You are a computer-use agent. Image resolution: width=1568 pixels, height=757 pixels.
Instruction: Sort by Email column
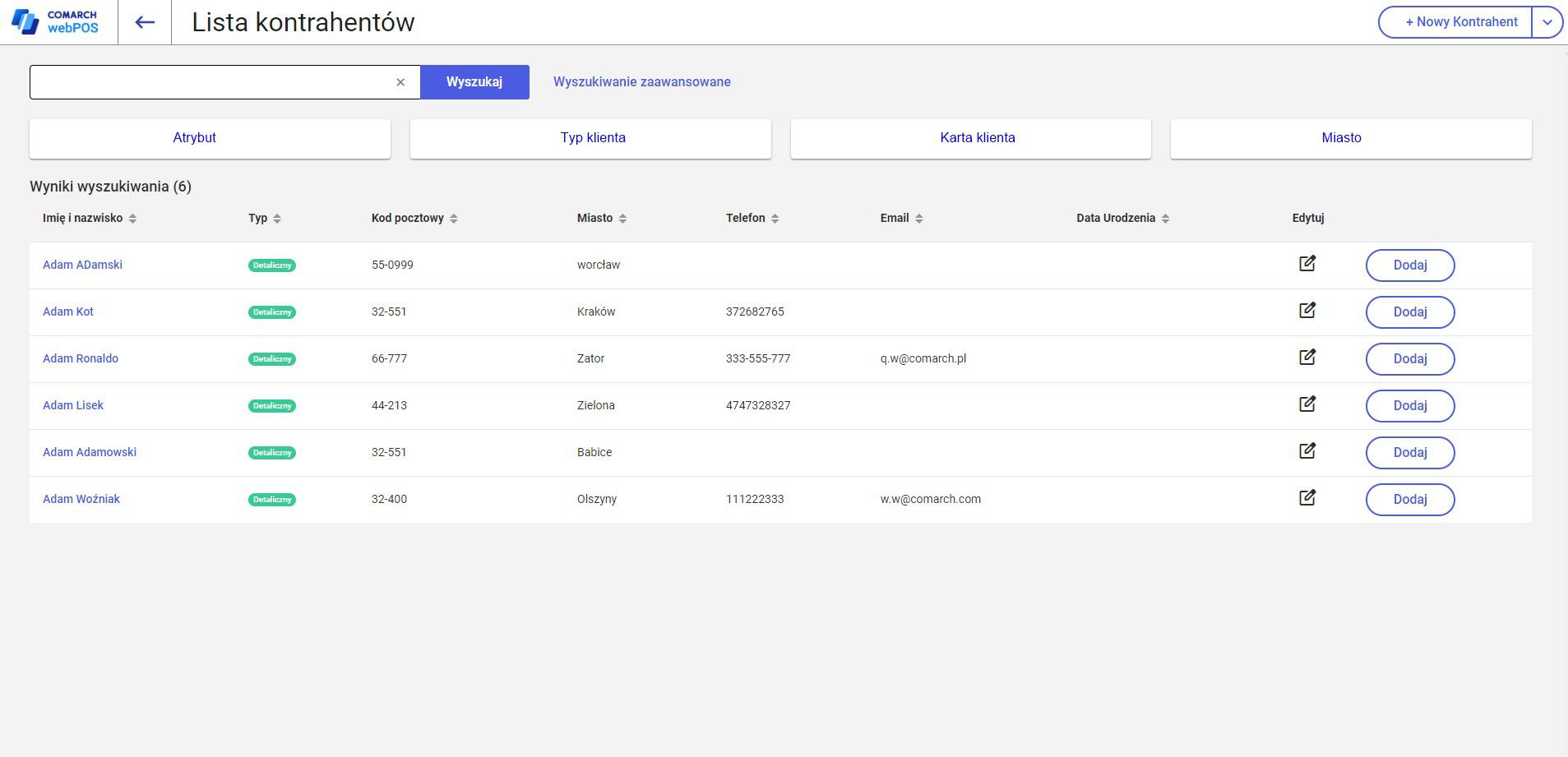919,219
